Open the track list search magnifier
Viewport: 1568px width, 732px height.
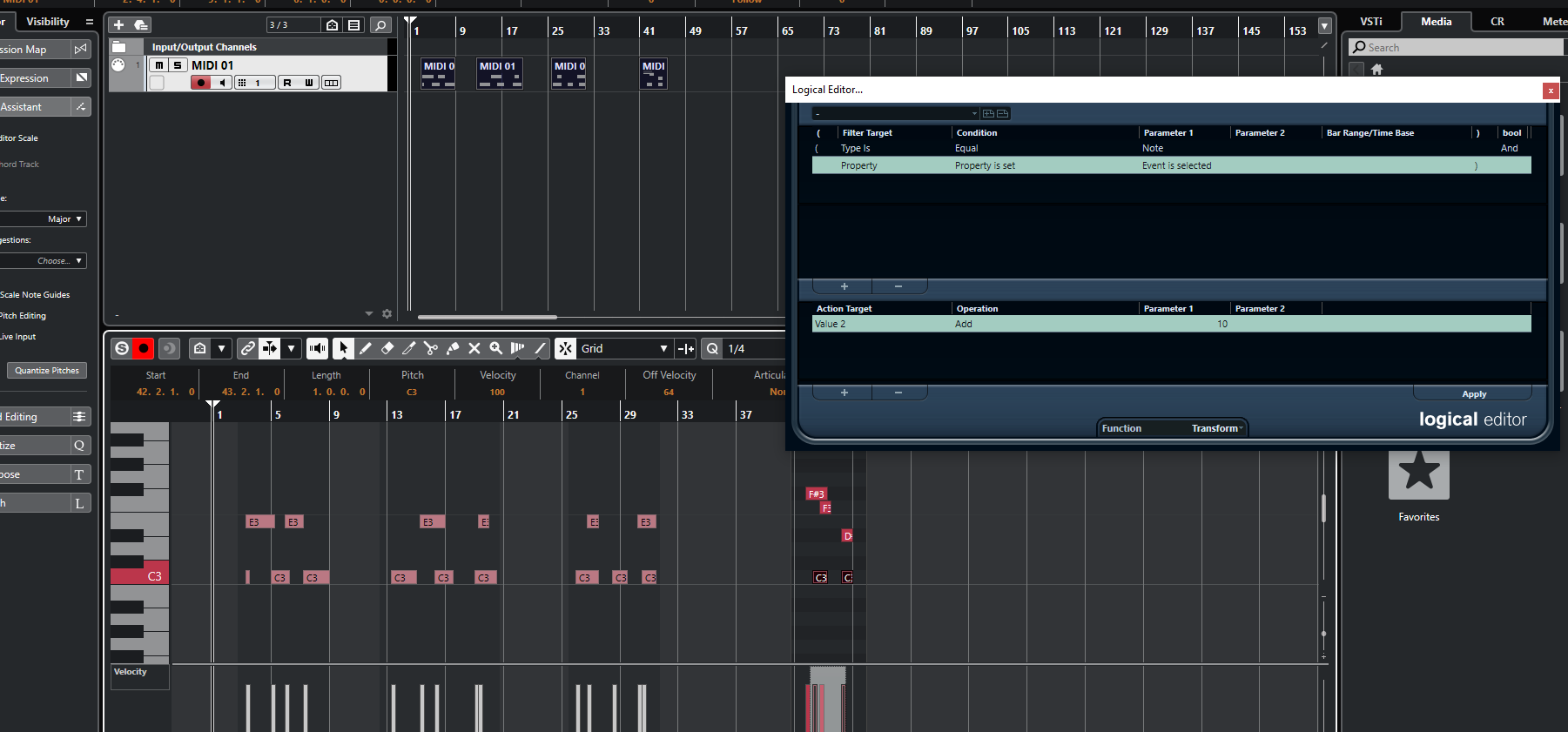(380, 25)
